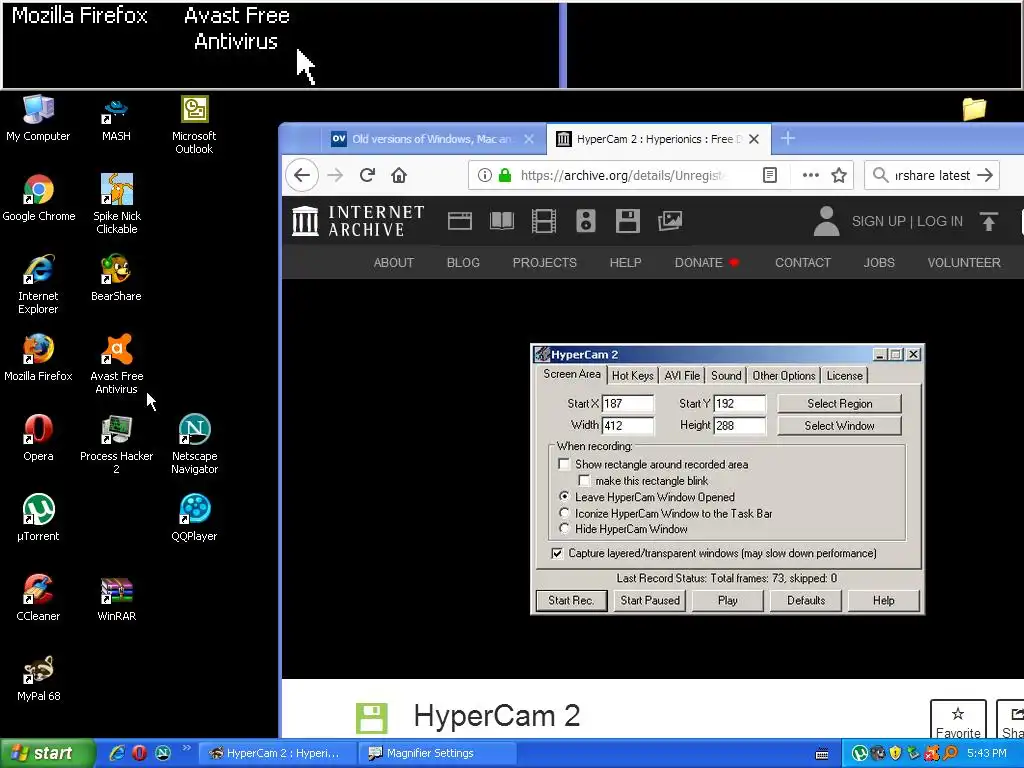
Task: Click Internet Archive upload arrow icon
Action: point(989,221)
